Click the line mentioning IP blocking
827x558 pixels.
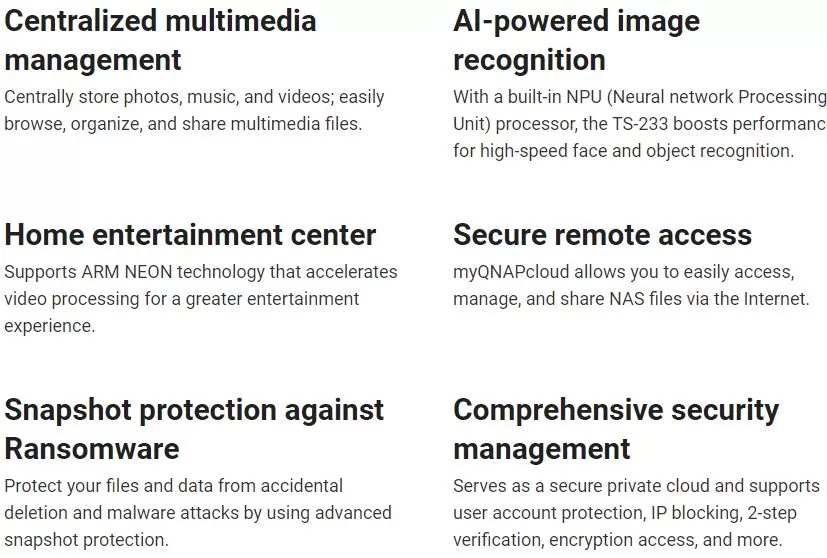click(625, 513)
